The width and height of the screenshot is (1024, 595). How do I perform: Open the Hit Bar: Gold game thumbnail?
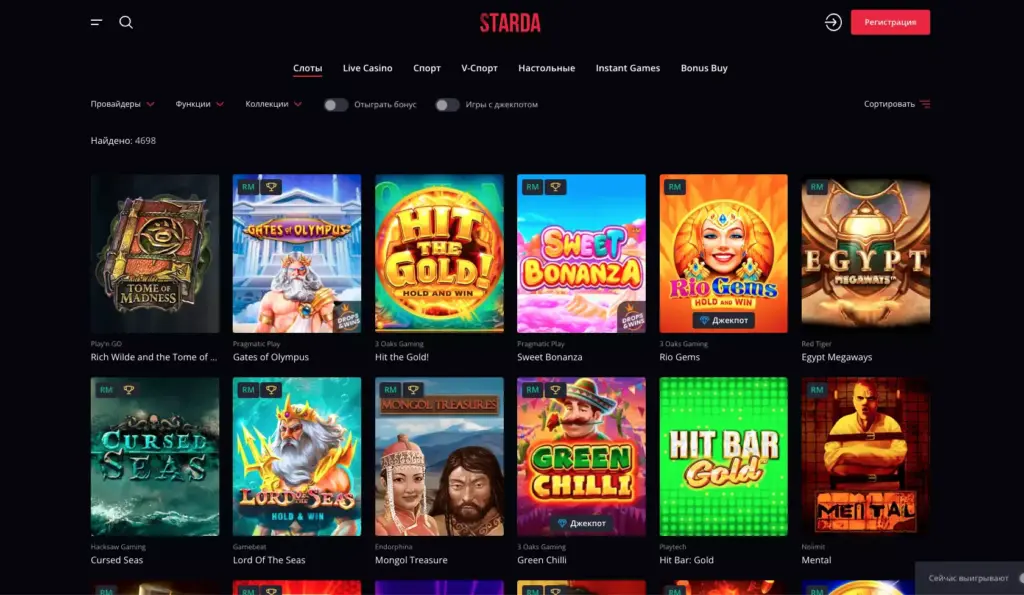pos(724,457)
